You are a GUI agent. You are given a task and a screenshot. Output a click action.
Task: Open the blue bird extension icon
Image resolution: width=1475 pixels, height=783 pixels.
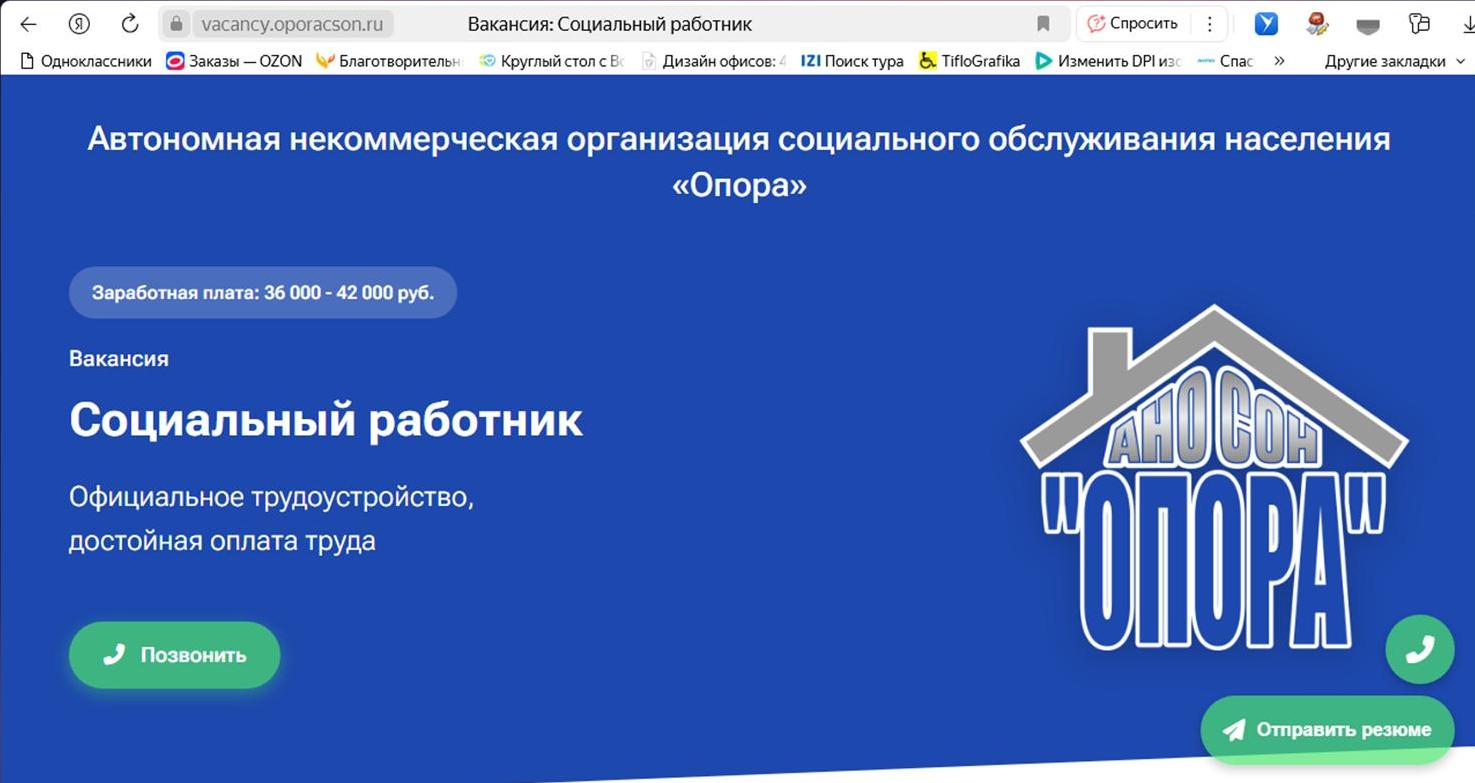coord(1266,24)
